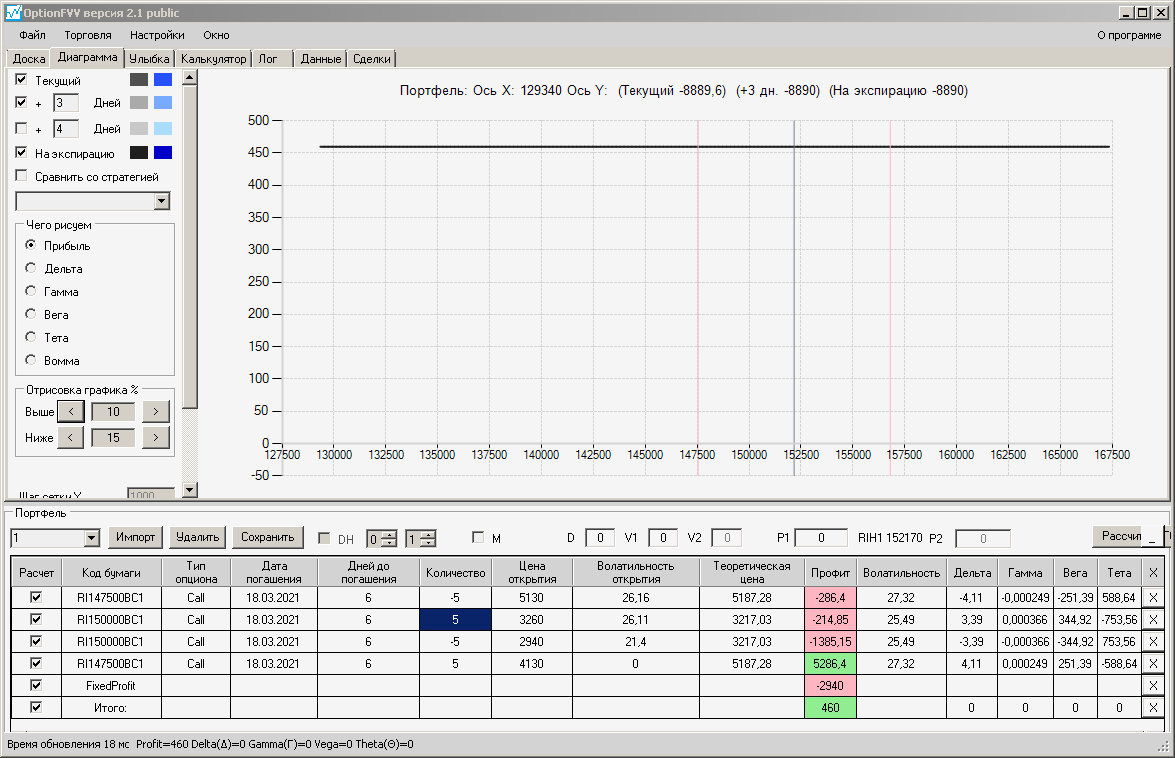Open the Окно menu
Image resolution: width=1175 pixels, height=758 pixels.
point(217,35)
